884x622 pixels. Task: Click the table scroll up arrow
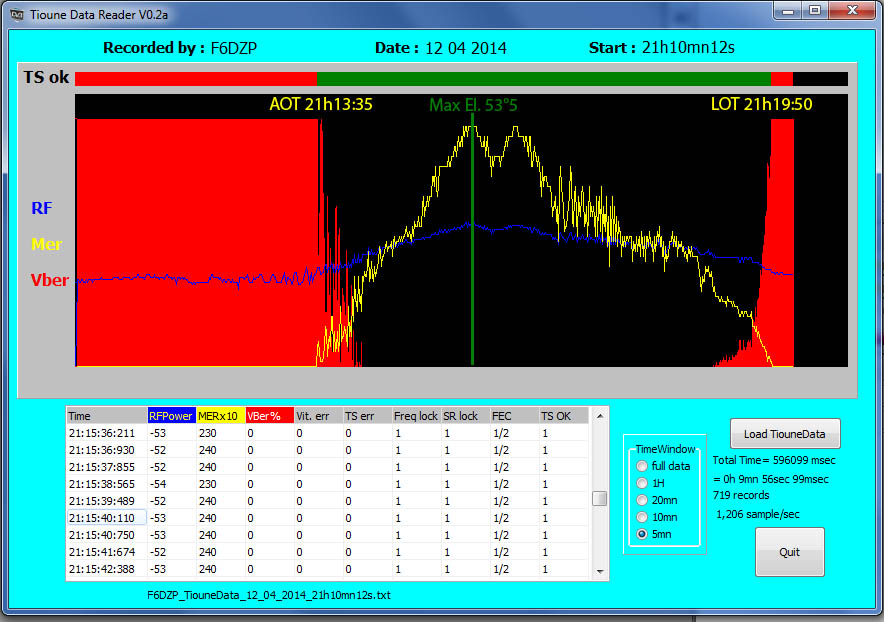click(600, 416)
